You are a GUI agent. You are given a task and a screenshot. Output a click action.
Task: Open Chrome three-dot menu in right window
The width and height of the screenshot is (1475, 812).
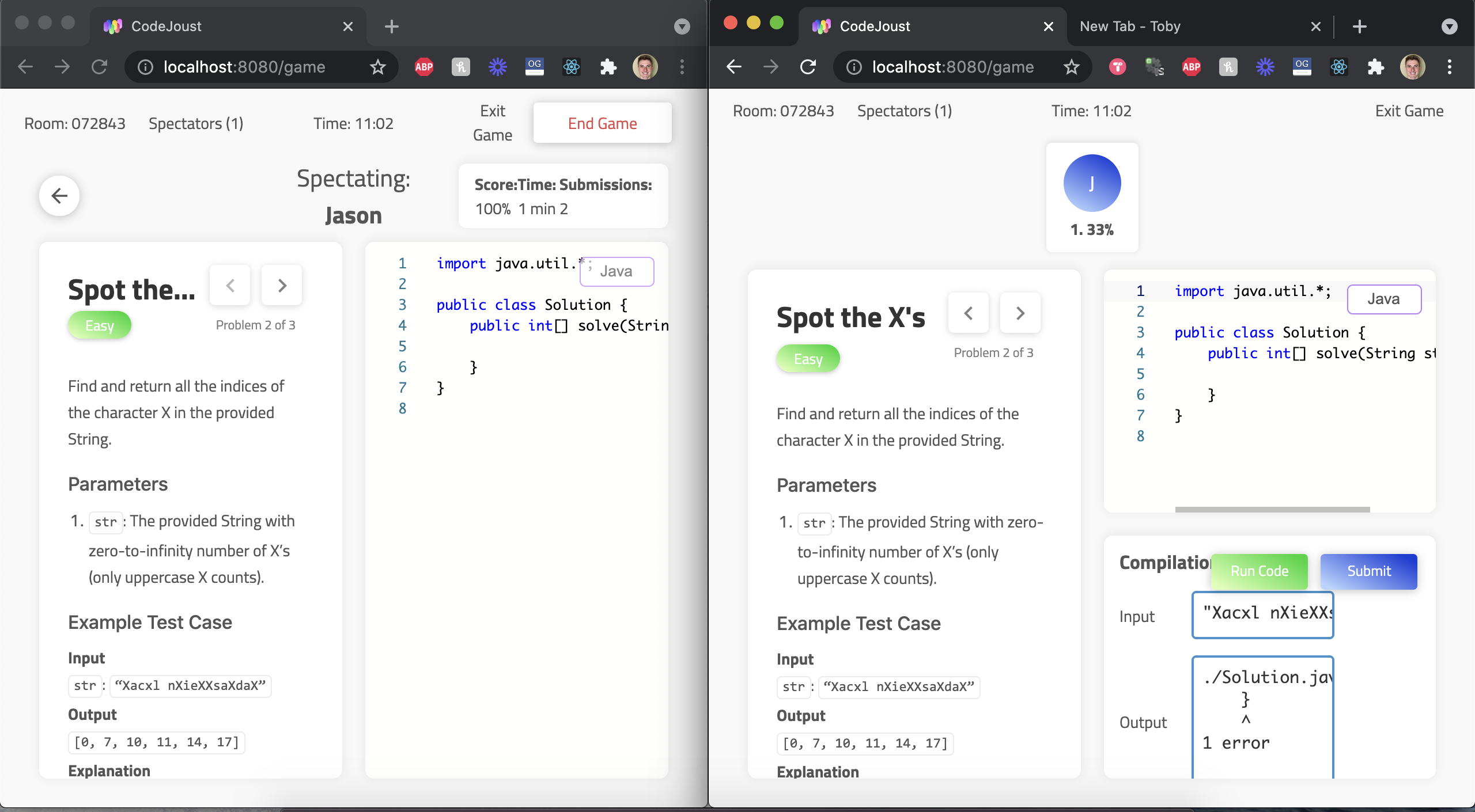click(x=1449, y=67)
